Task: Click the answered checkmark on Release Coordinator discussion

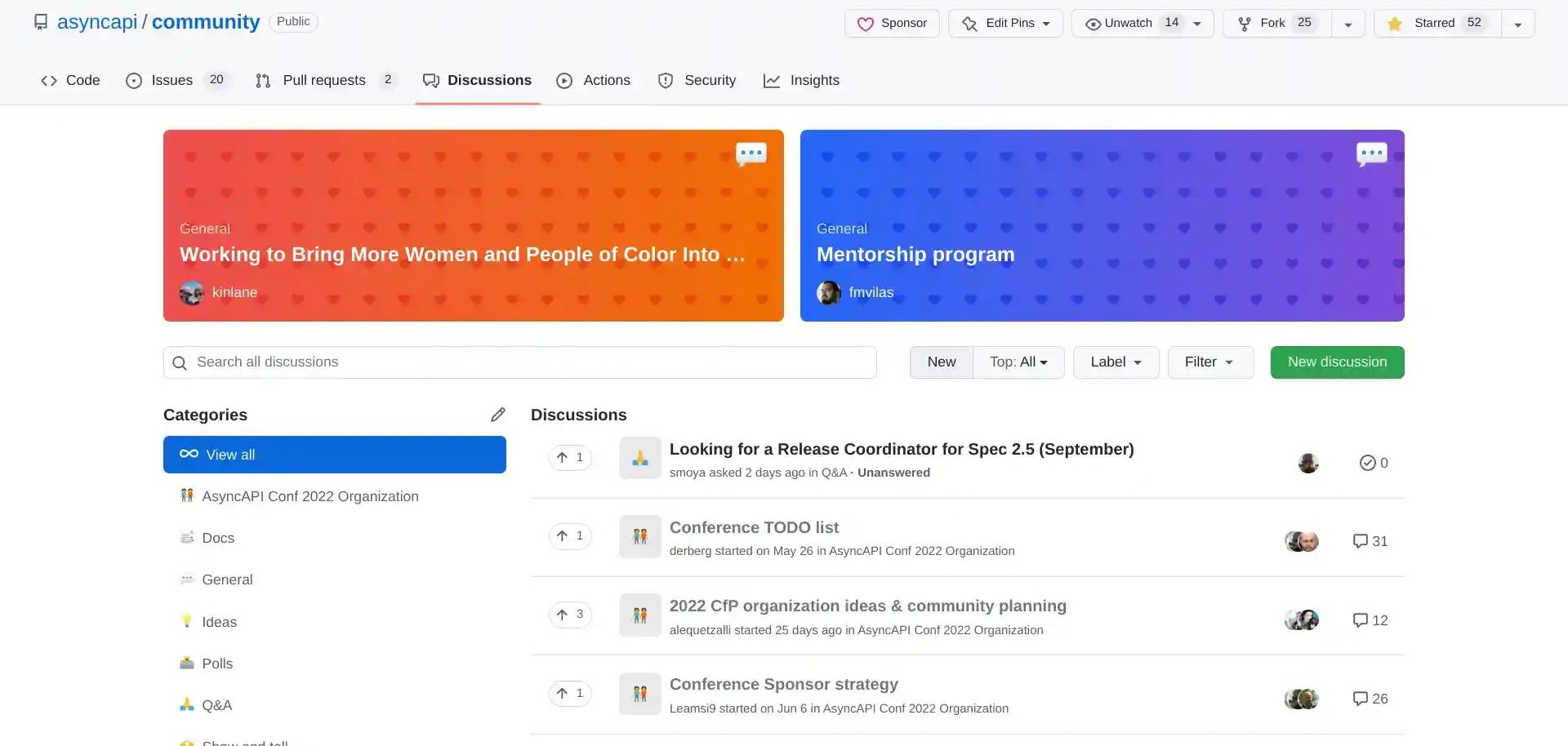Action: (1367, 463)
